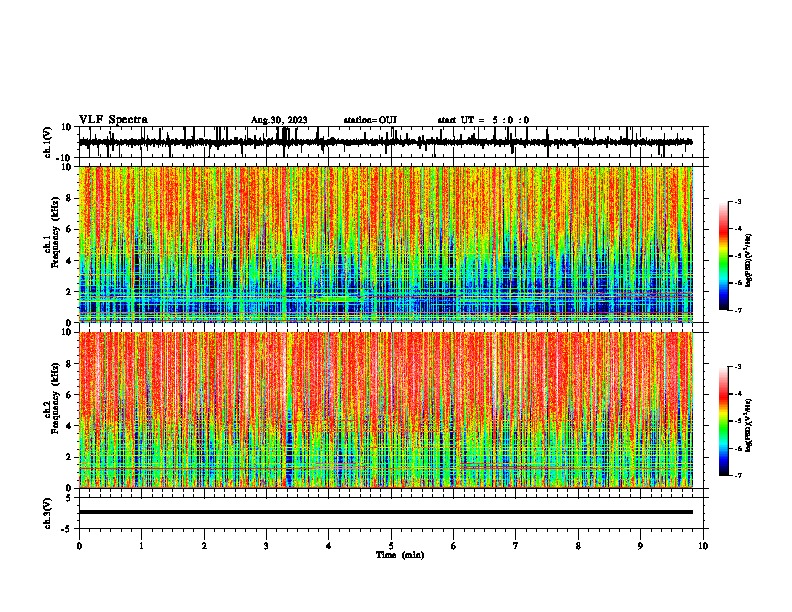This screenshot has height=612, width=792.
Task: Click the '-7' tick on the ch.1 colorbar
Action: click(x=737, y=310)
